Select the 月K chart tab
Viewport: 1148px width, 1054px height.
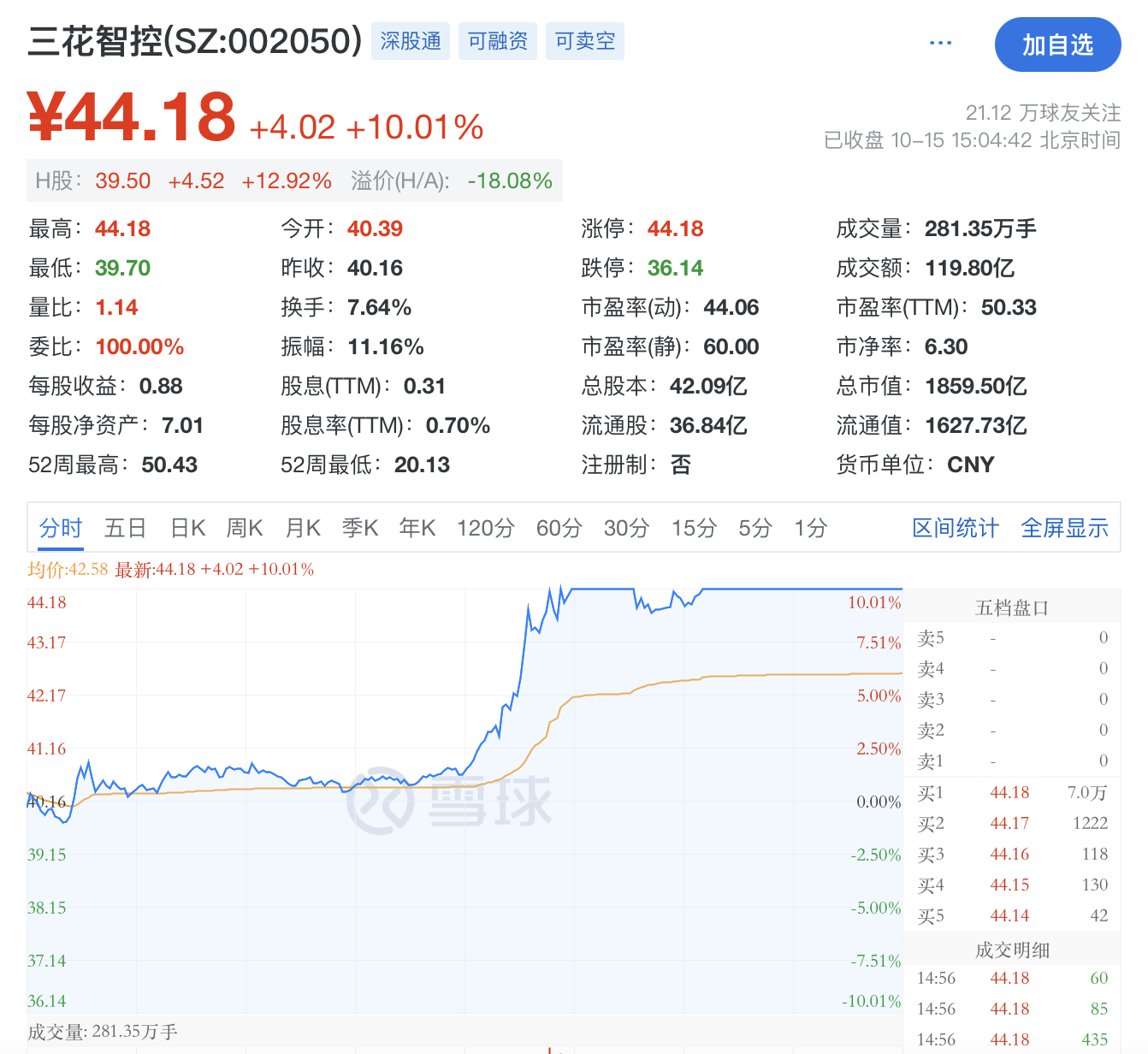point(303,528)
